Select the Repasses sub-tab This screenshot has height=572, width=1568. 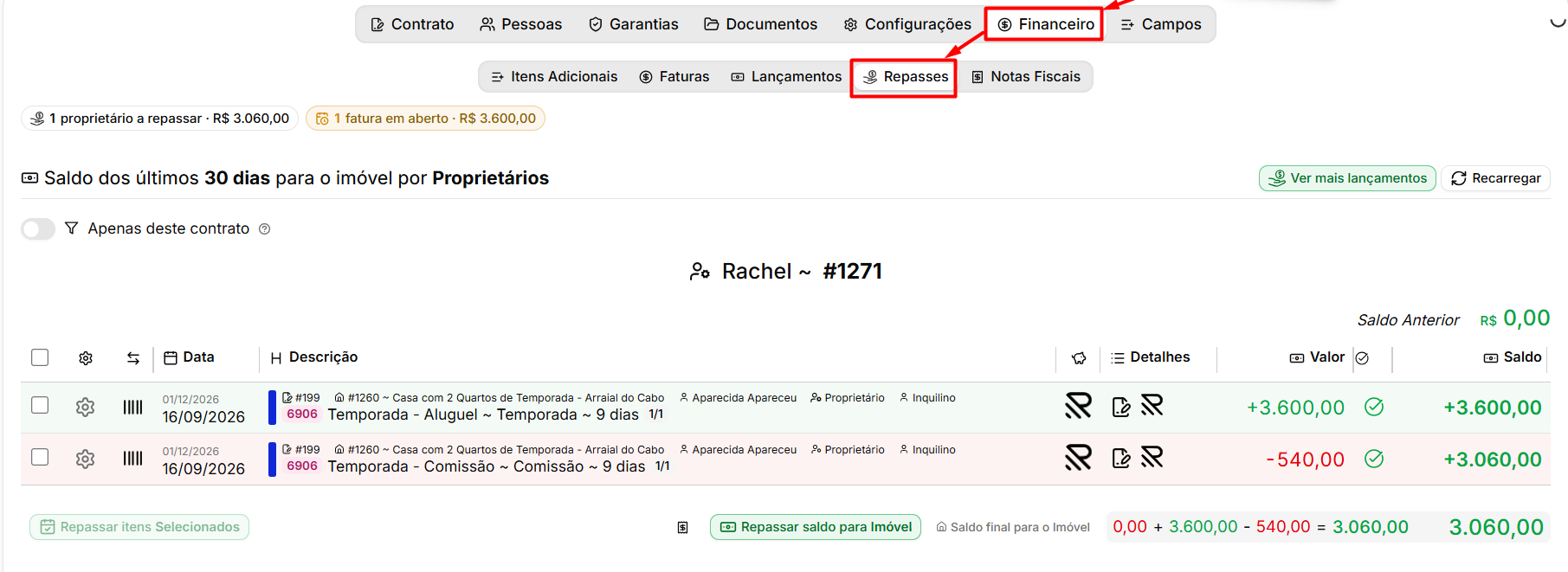pyautogui.click(x=906, y=77)
